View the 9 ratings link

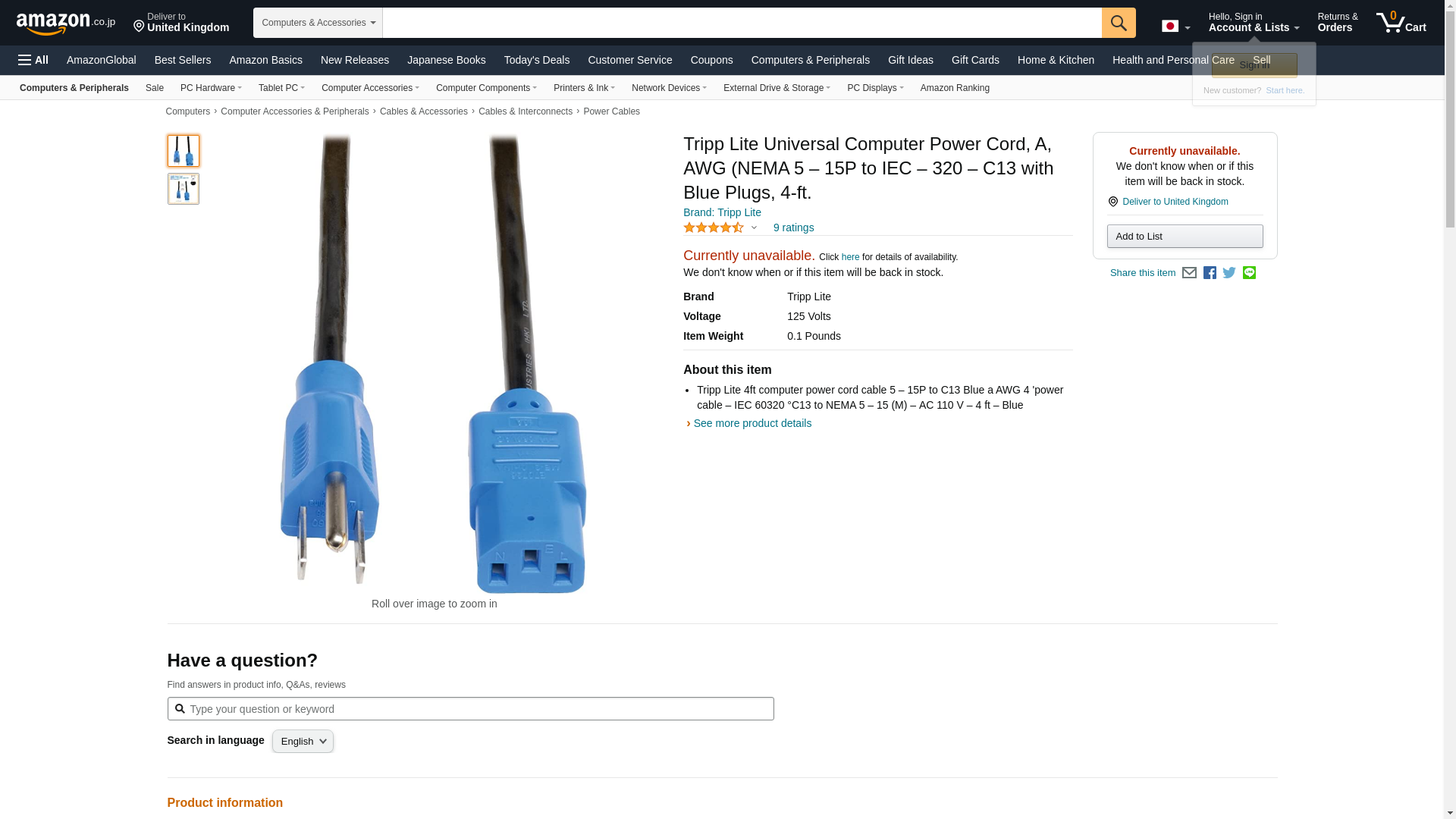[x=793, y=227]
